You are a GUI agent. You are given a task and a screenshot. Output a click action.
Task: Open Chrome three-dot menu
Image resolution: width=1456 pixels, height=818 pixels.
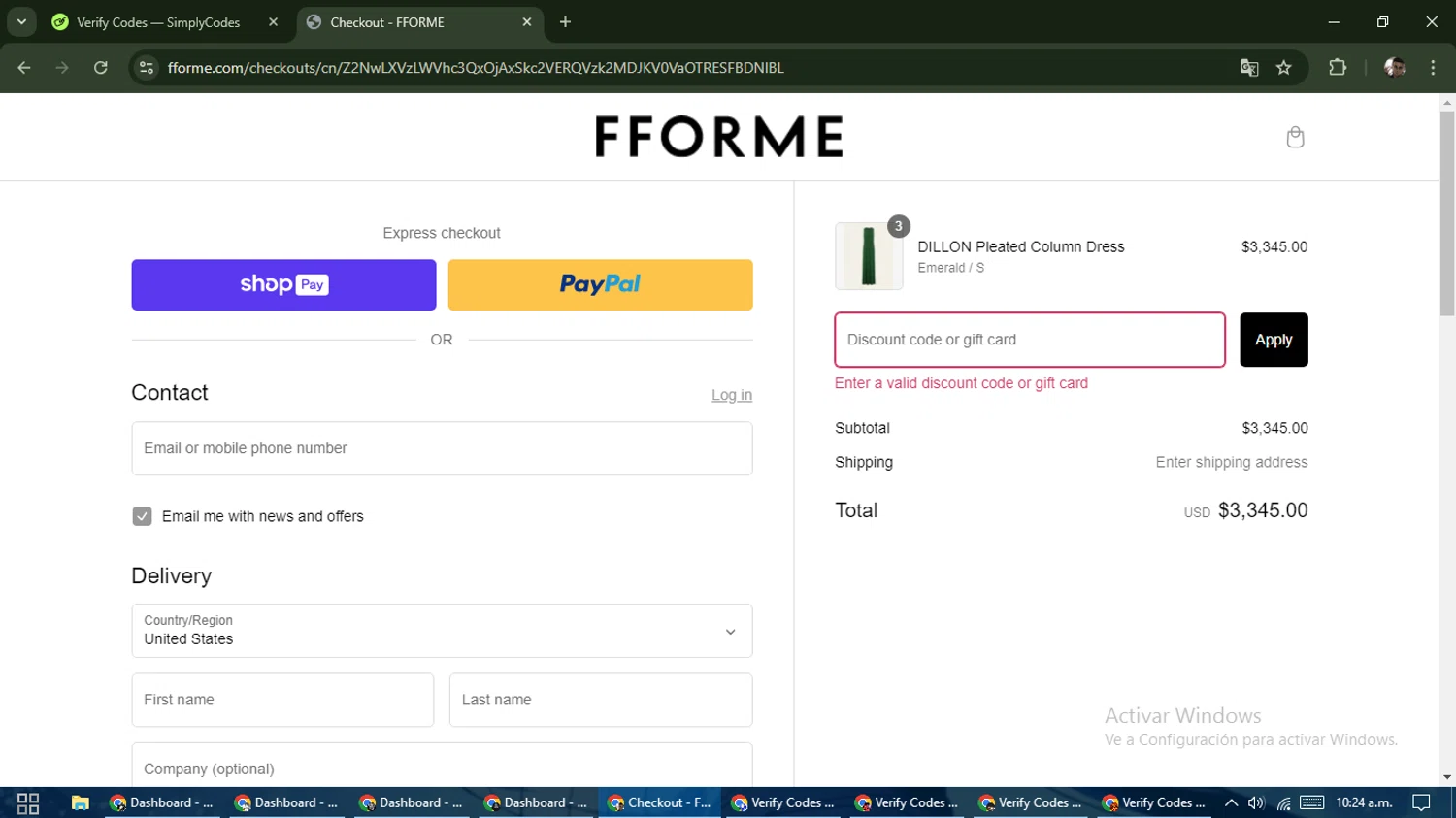pos(1433,68)
